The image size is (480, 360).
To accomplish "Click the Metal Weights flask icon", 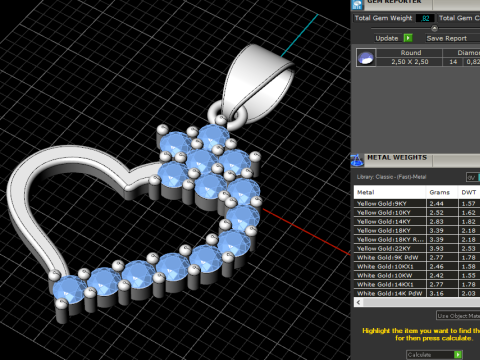I will [357, 160].
